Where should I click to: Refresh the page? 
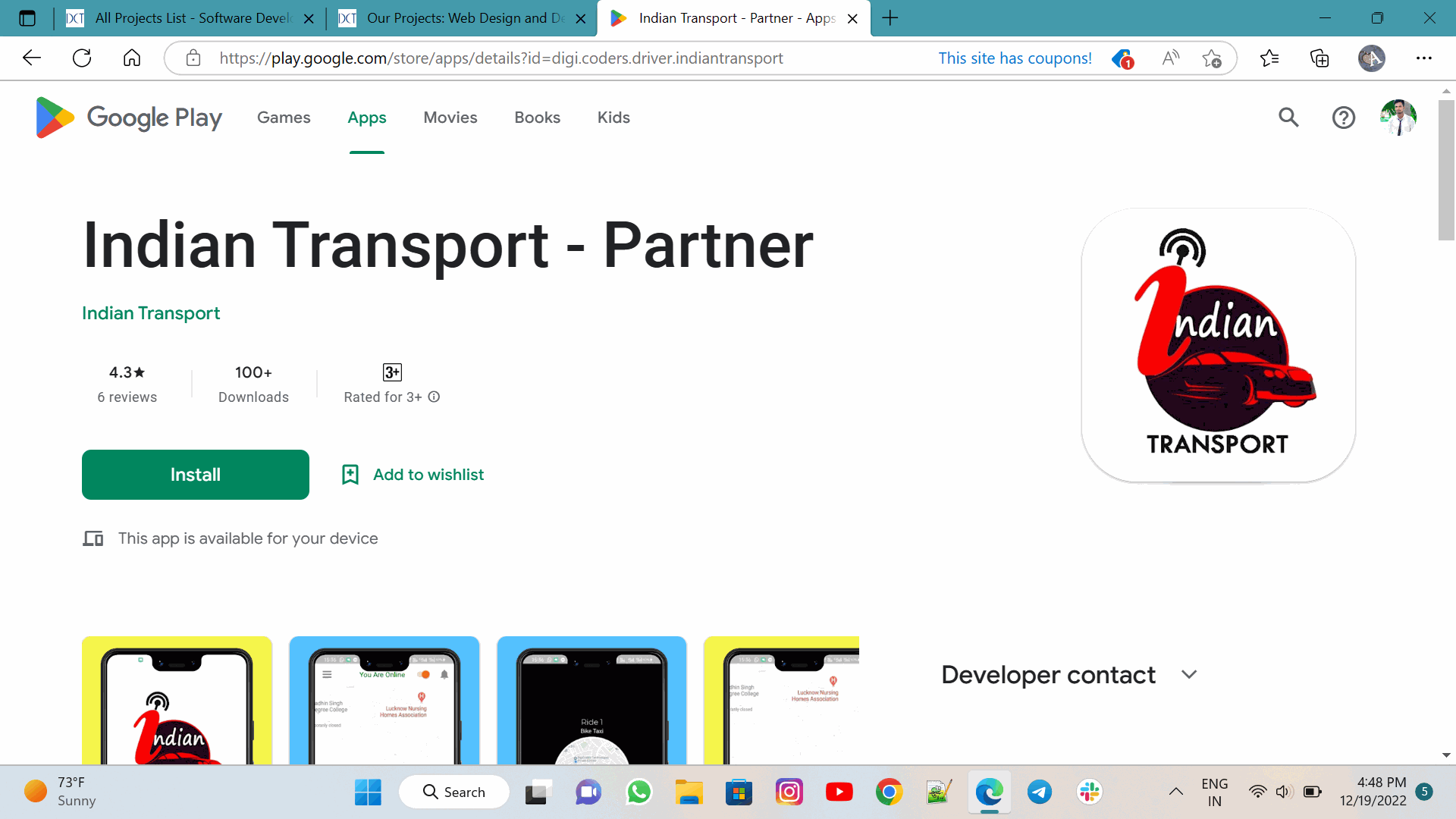(82, 58)
